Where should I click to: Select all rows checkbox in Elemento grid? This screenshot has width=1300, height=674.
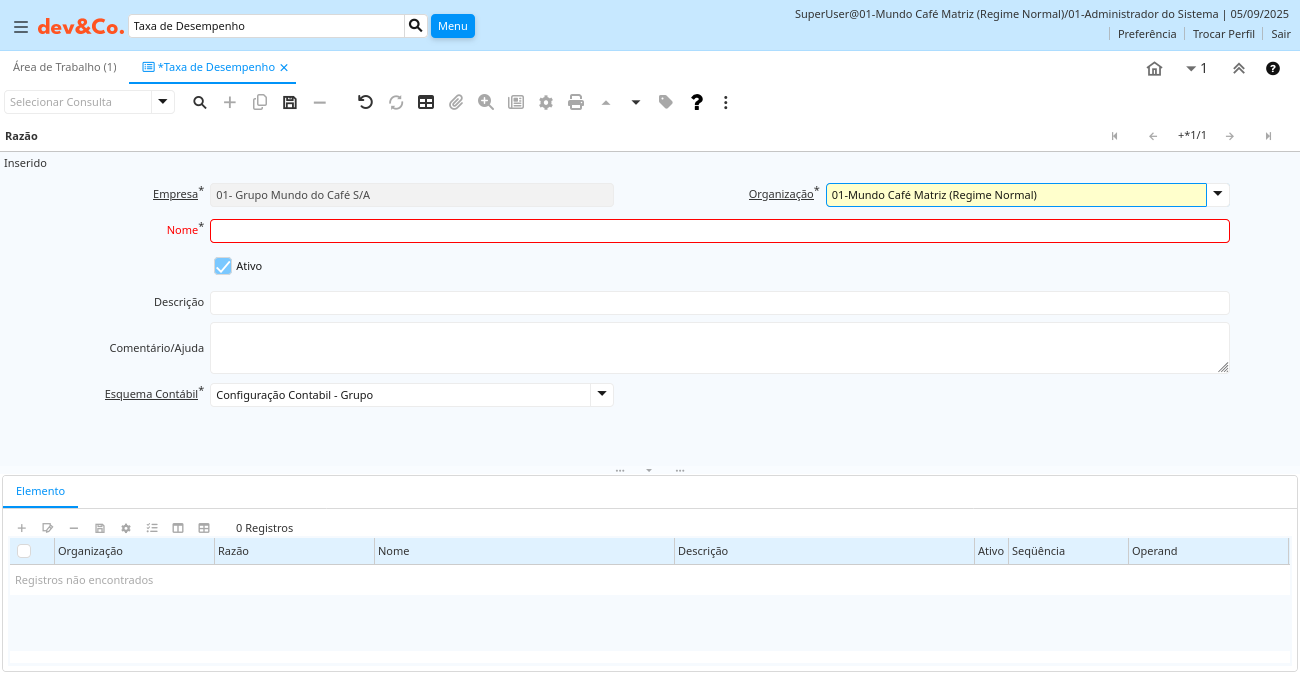[x=24, y=551]
